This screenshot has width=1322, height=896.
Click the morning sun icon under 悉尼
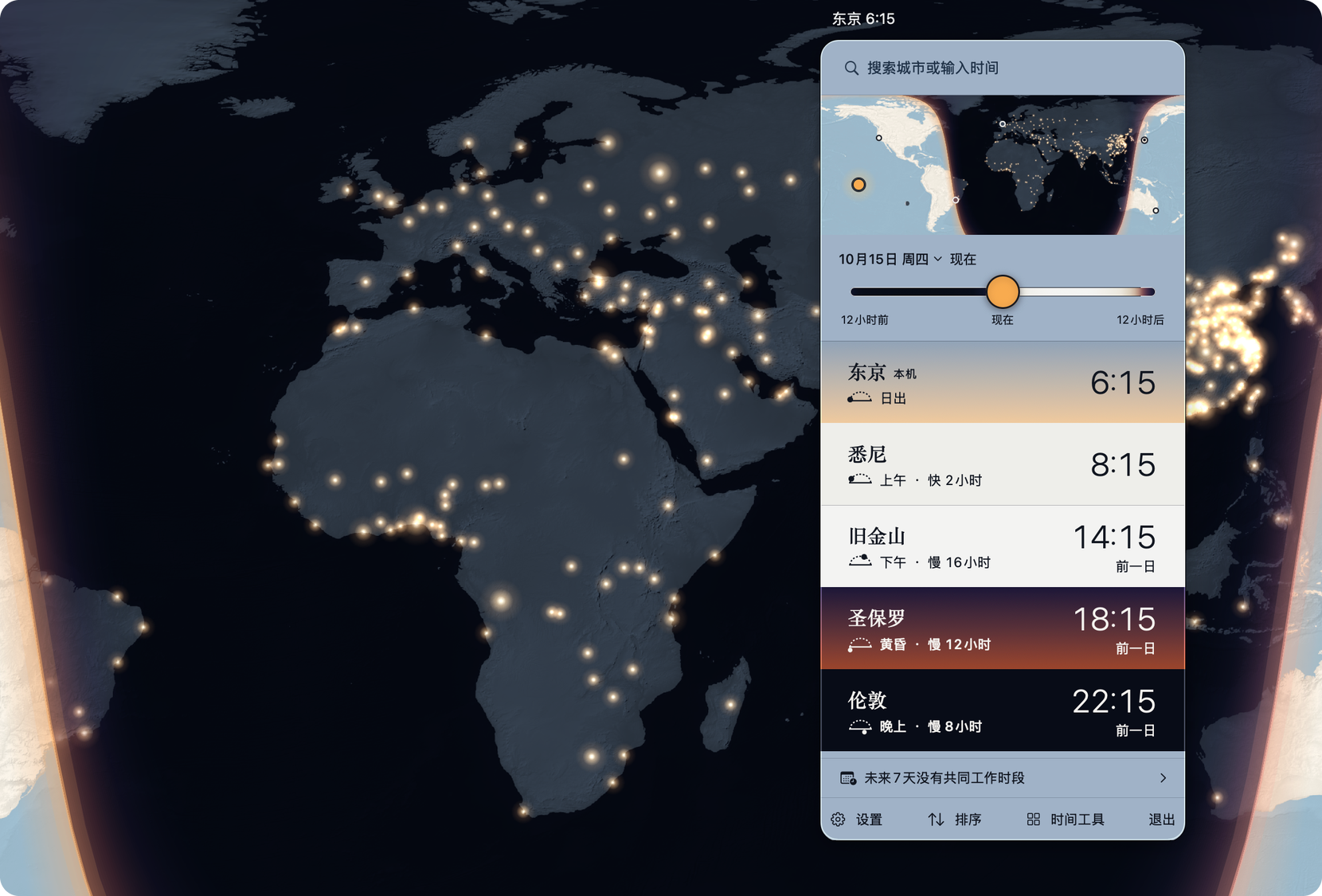click(859, 479)
